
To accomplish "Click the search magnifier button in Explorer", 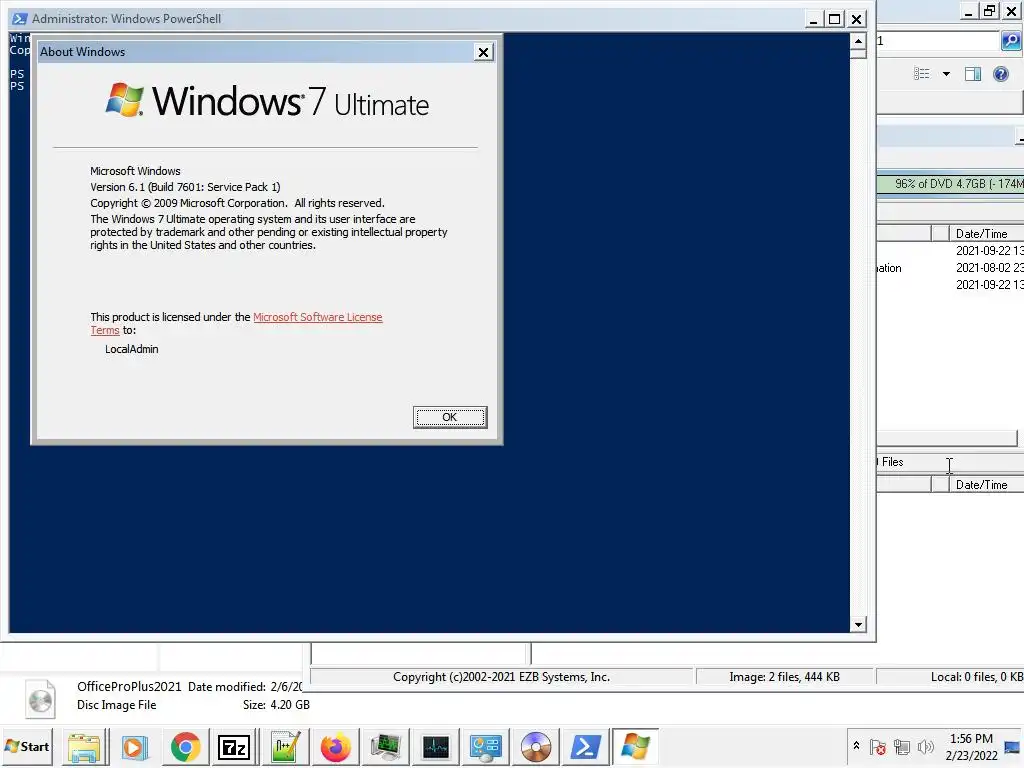I will point(1011,41).
